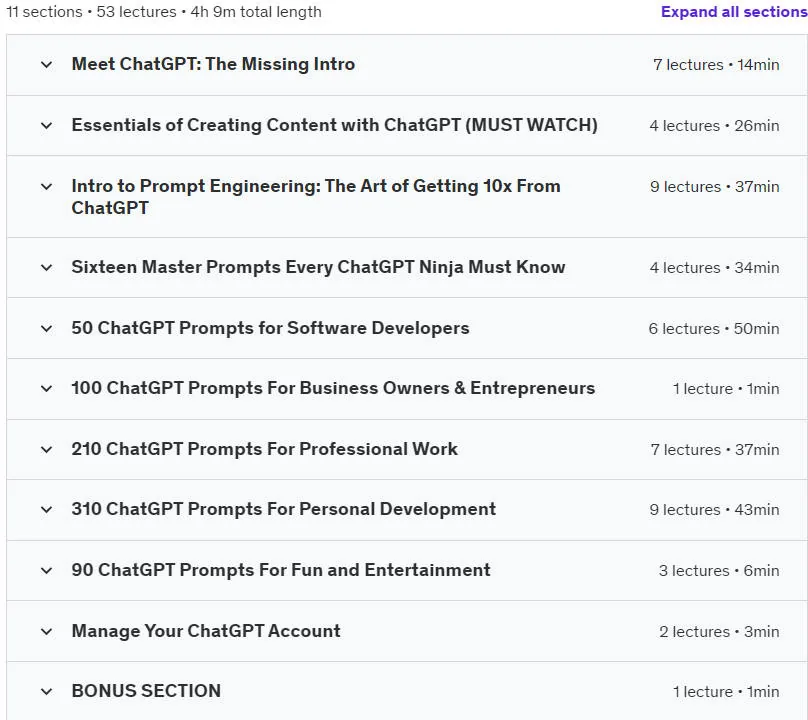Select 210 ChatGPT Prompts For Professional Work title
The width and height of the screenshot is (808, 720).
pos(264,449)
